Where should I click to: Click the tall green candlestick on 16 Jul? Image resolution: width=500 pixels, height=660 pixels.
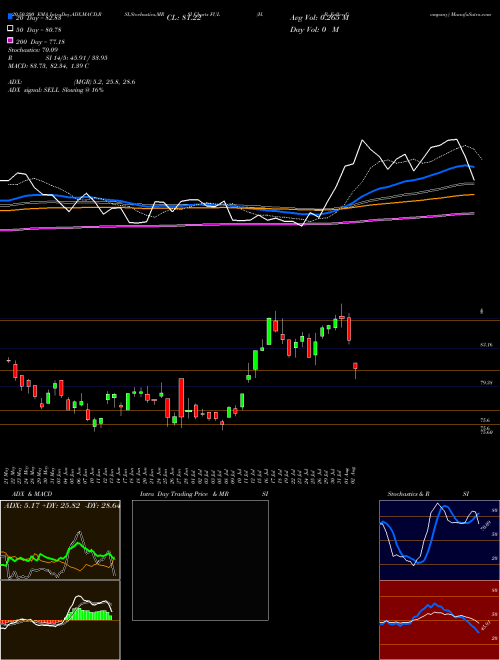point(269,332)
